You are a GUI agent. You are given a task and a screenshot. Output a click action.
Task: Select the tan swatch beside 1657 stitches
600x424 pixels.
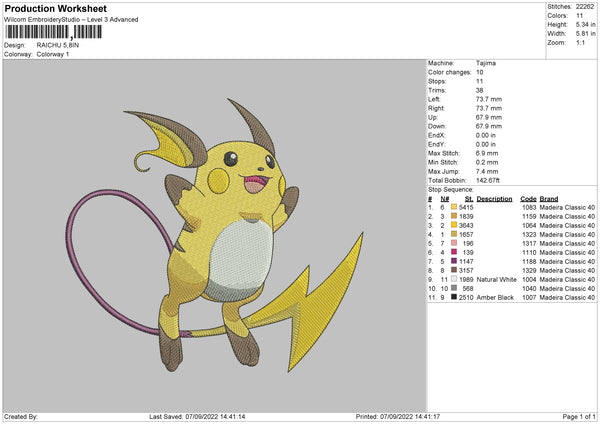click(x=454, y=234)
